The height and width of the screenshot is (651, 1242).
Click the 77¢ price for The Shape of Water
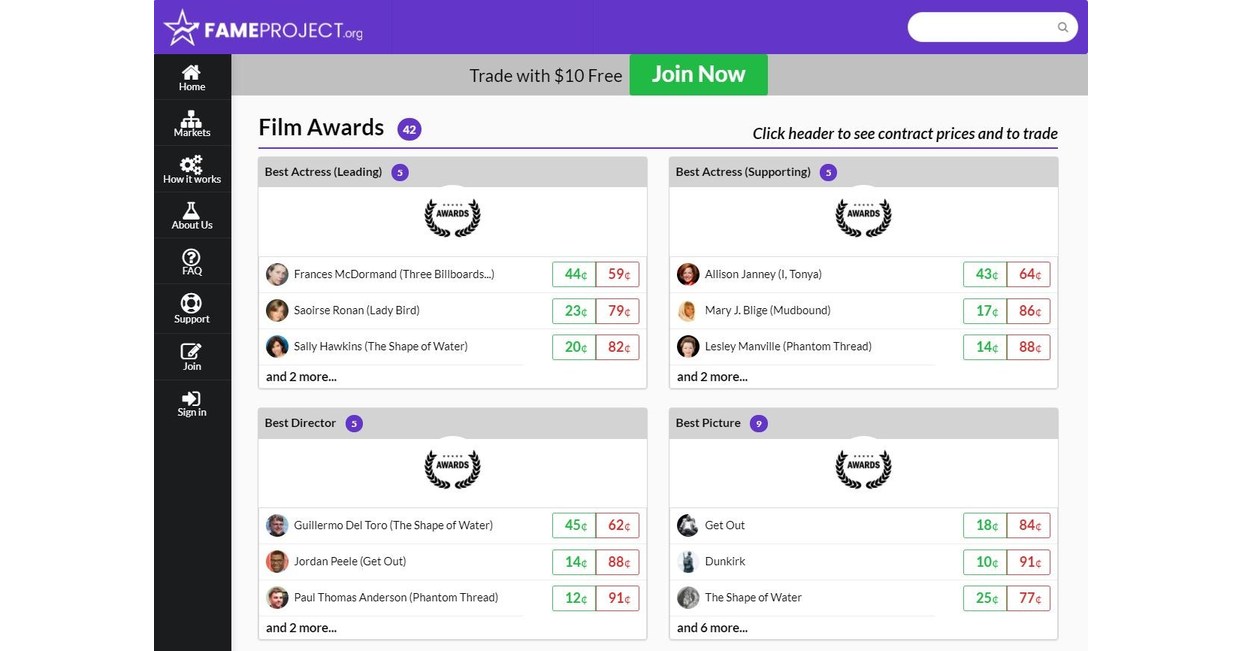[x=1029, y=598]
